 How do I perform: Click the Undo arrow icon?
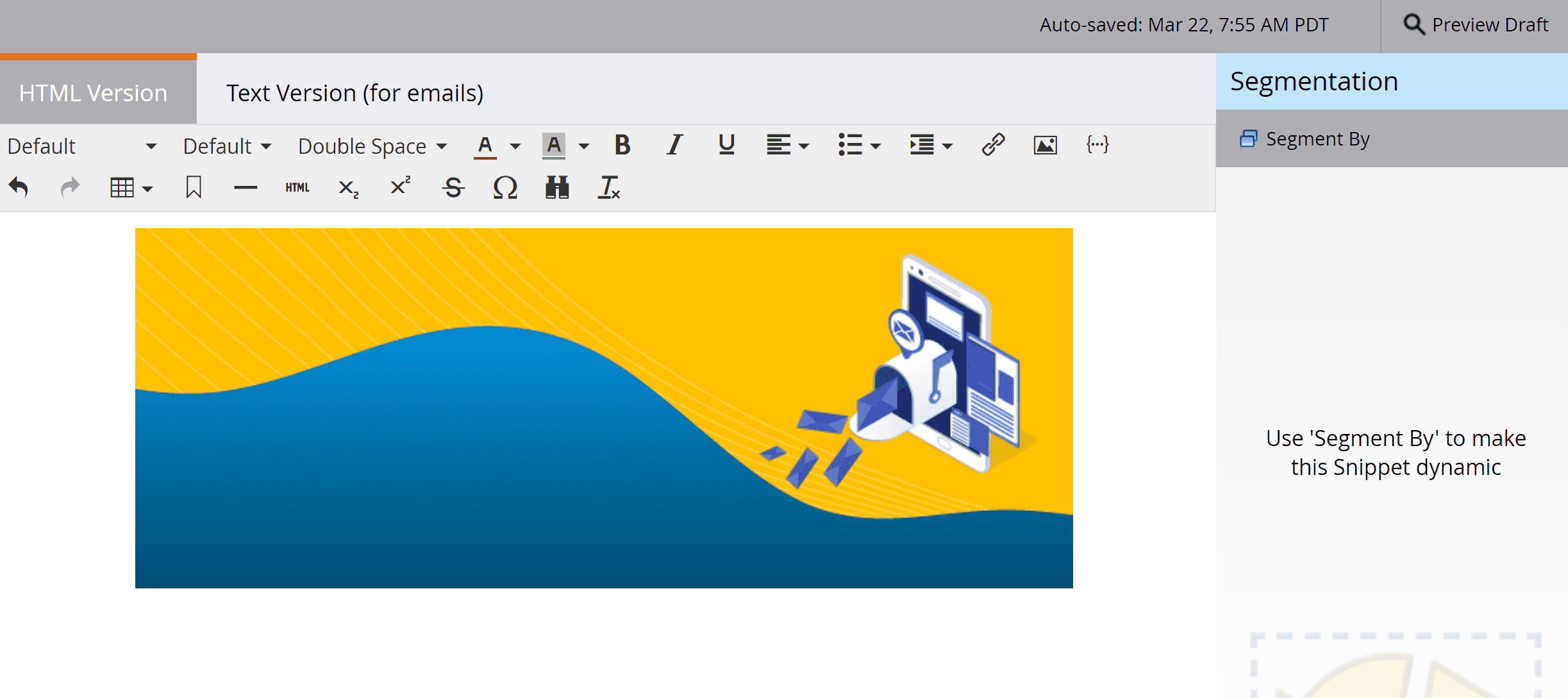coord(19,188)
